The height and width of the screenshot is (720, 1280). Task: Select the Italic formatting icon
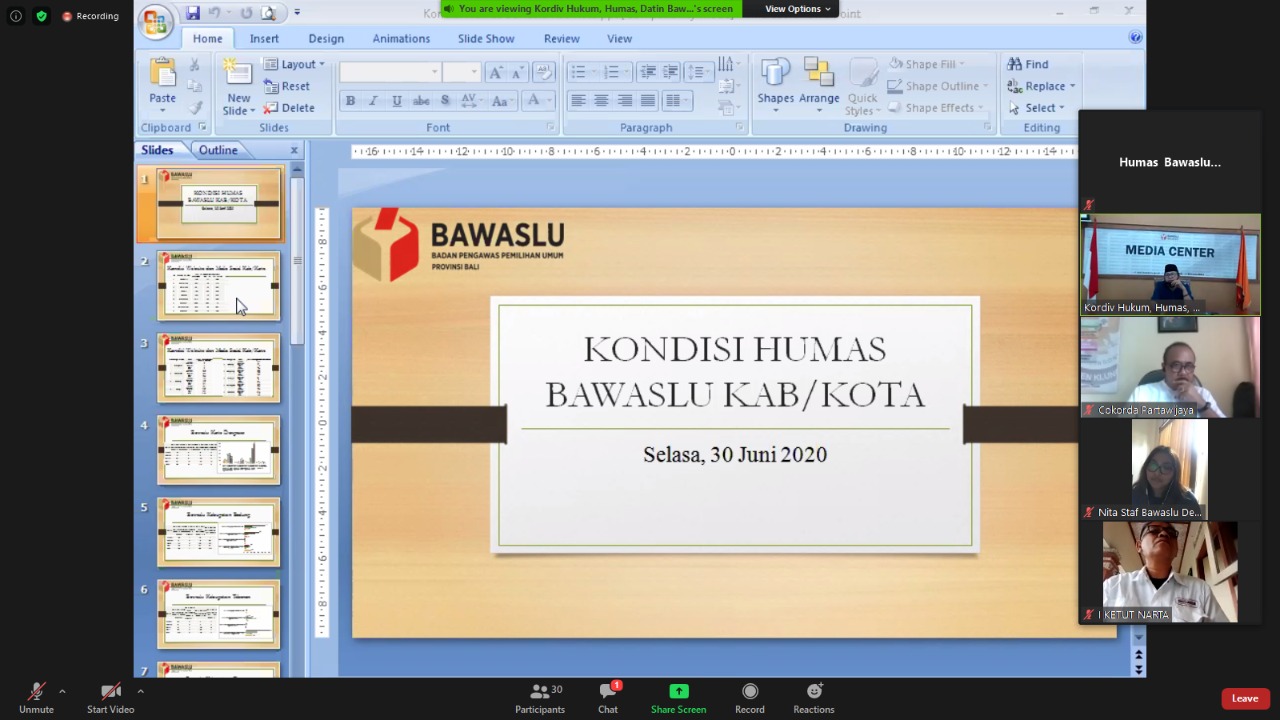[x=373, y=100]
